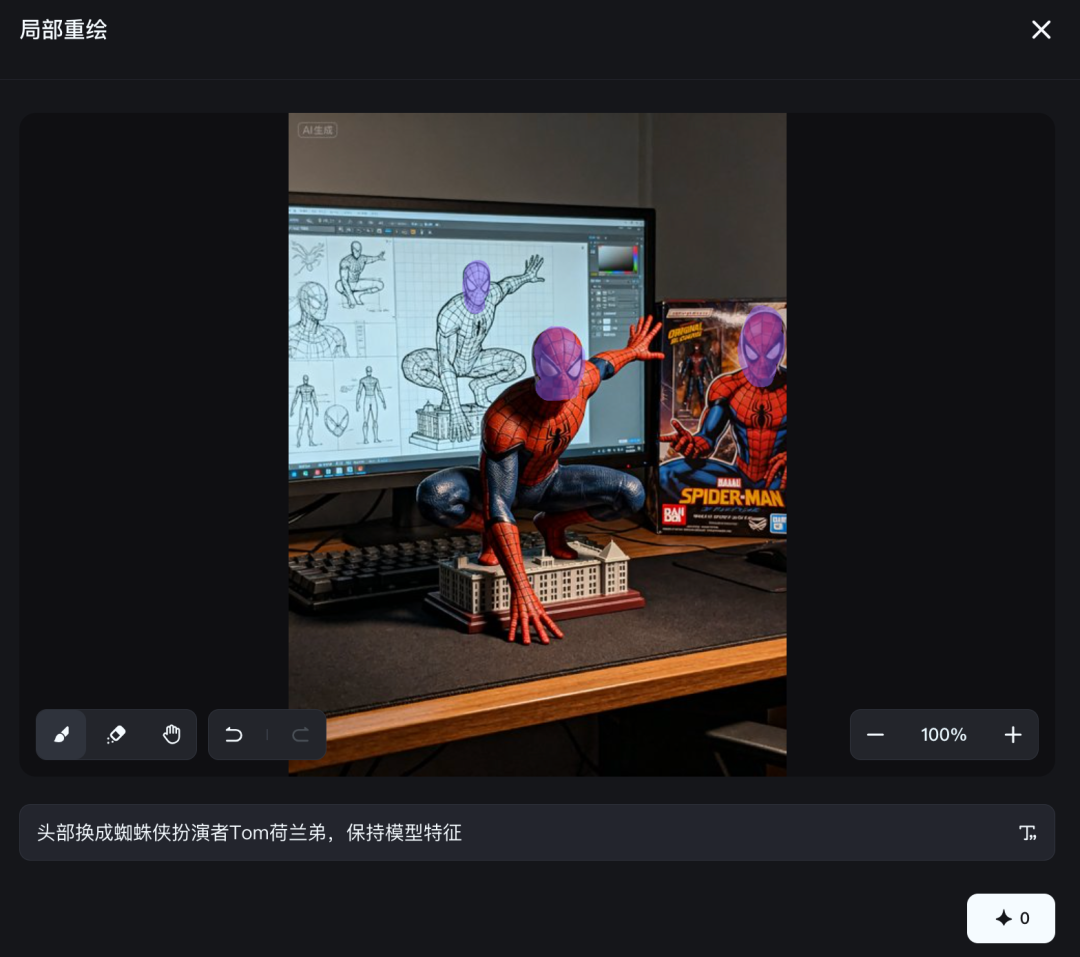Redo the mask stroke
This screenshot has height=957, width=1080.
[x=299, y=735]
